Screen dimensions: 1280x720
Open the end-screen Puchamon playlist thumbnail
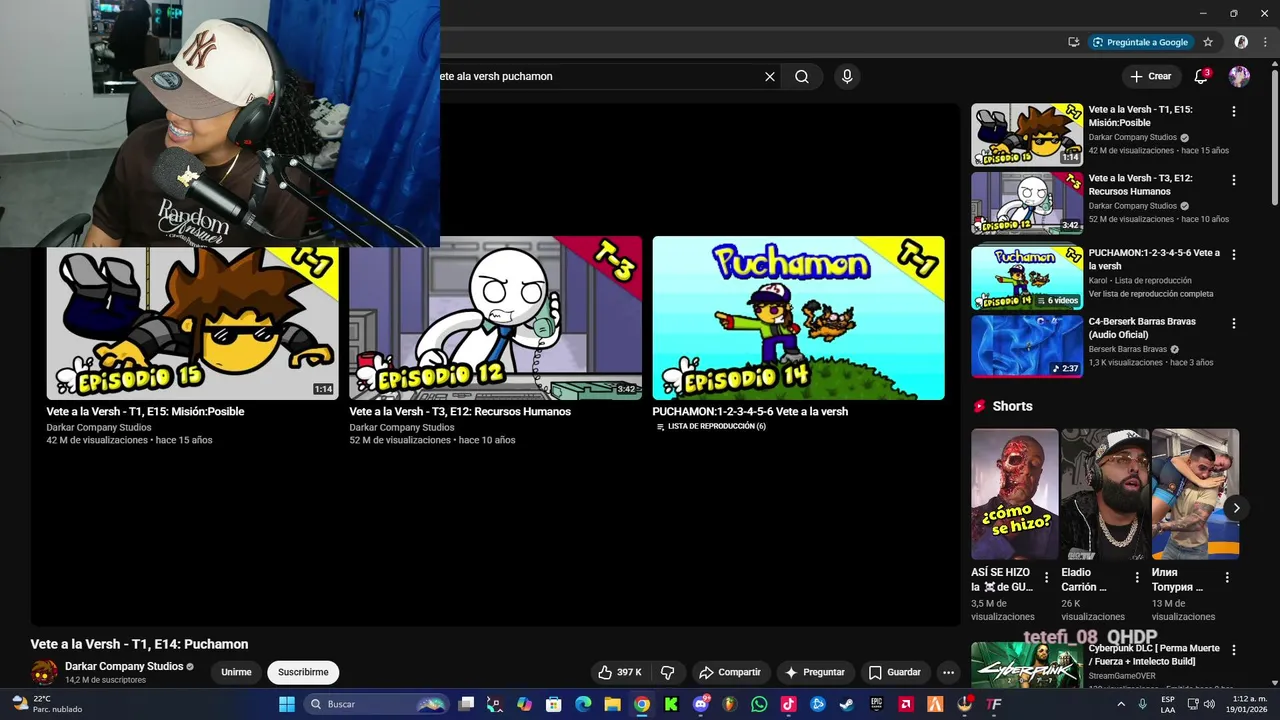click(798, 318)
